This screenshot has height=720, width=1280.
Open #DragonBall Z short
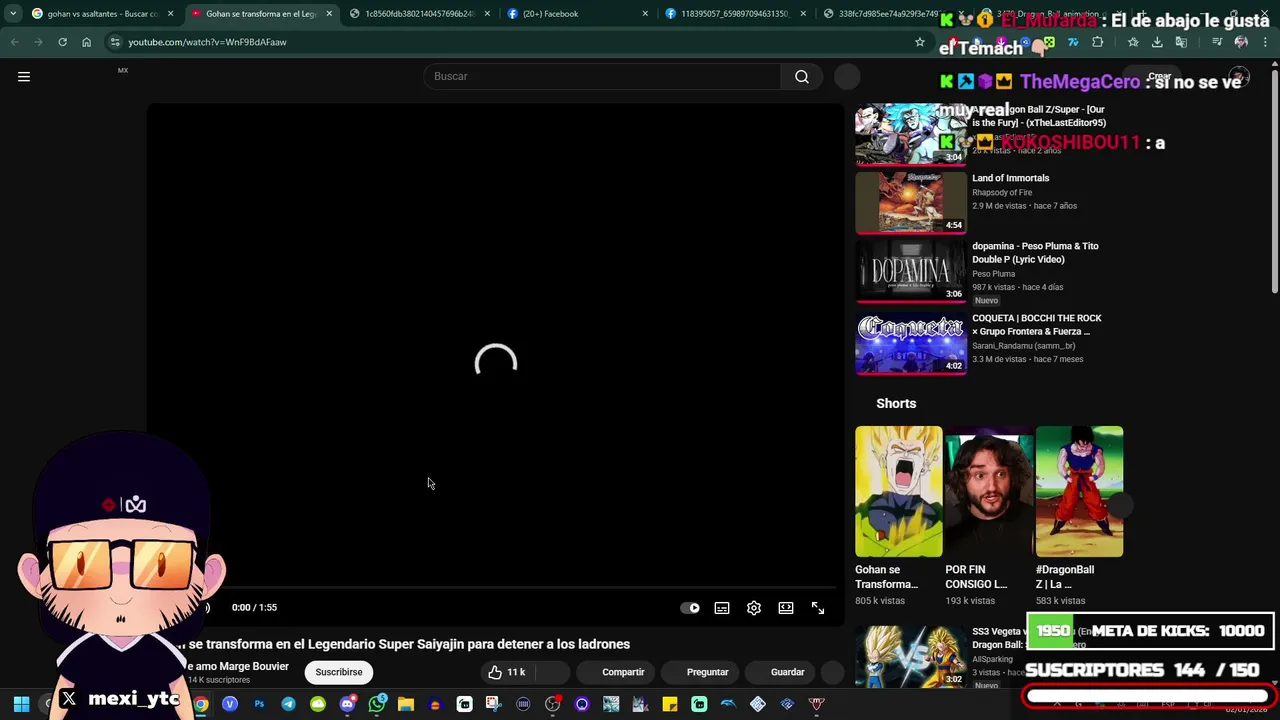(1079, 491)
